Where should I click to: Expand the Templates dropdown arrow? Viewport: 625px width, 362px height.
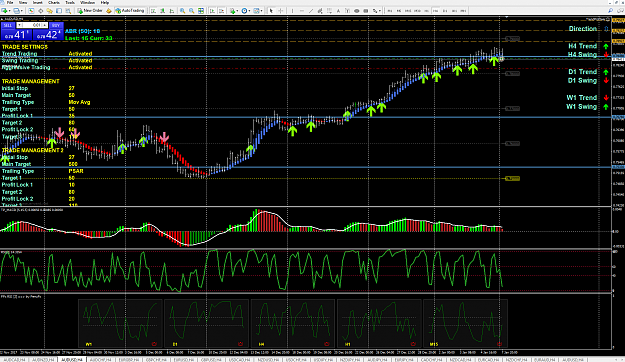pos(261,11)
